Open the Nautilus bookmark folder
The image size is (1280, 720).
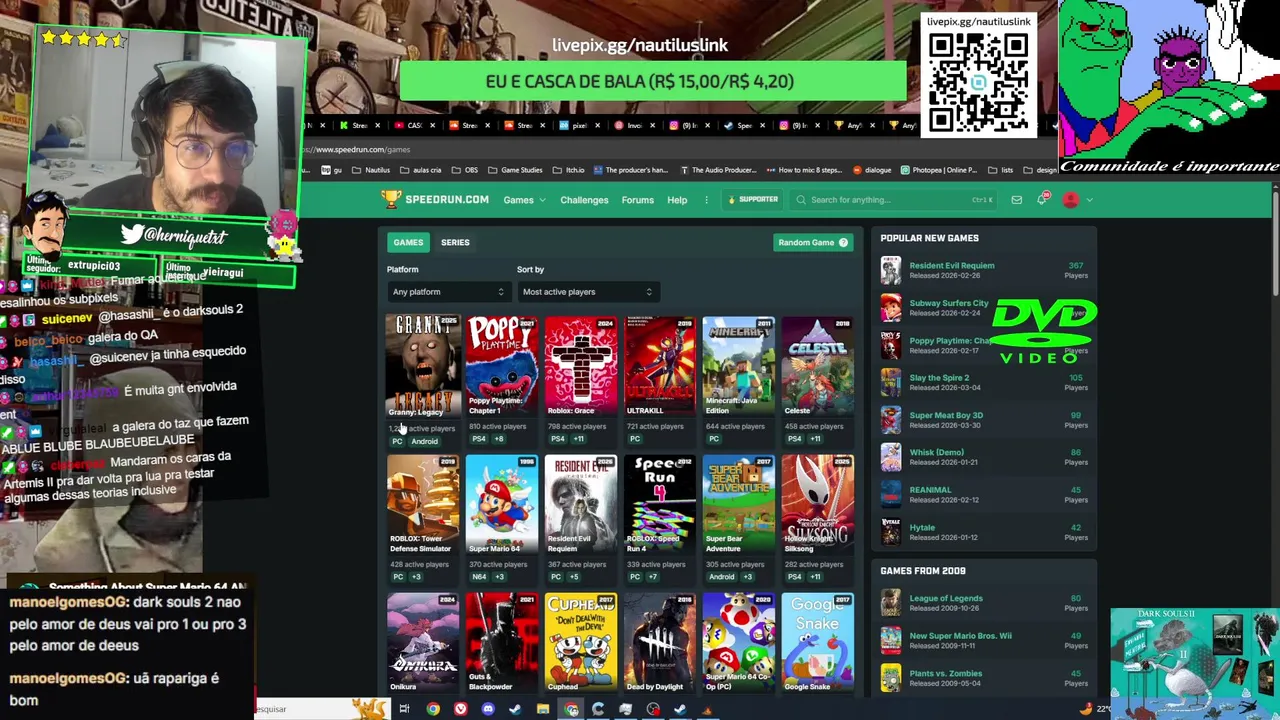[371, 170]
